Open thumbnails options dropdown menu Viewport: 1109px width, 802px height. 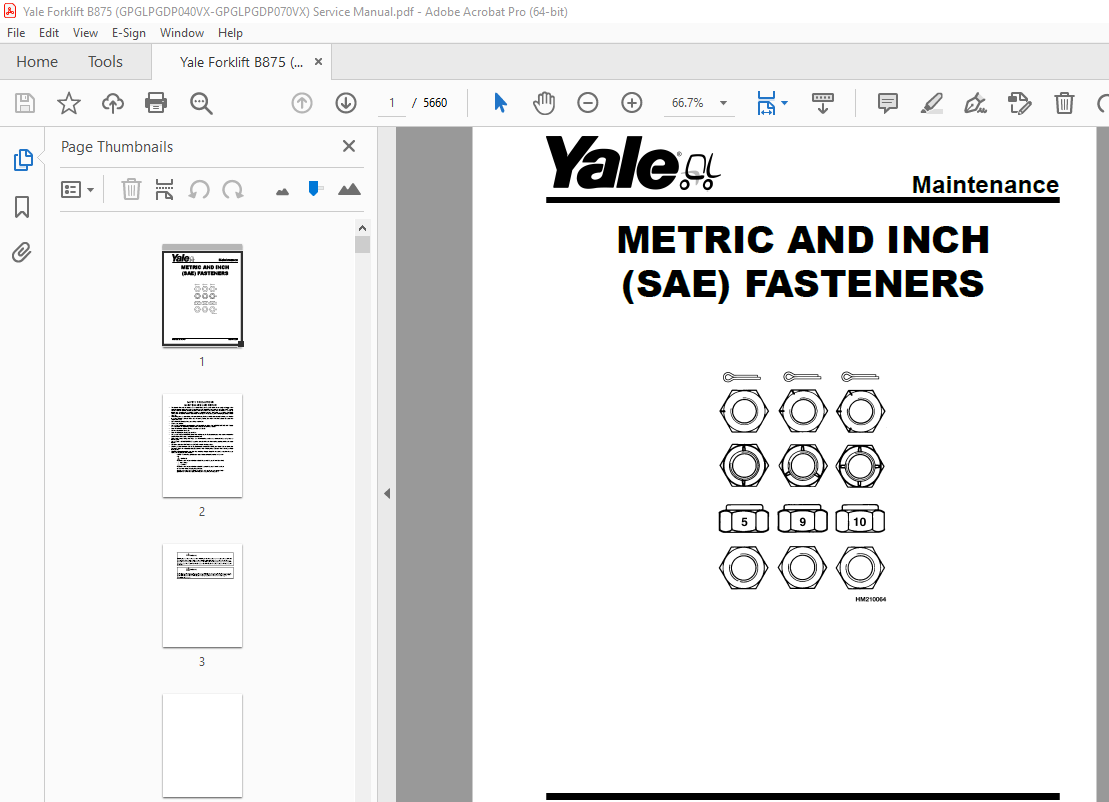[x=78, y=190]
